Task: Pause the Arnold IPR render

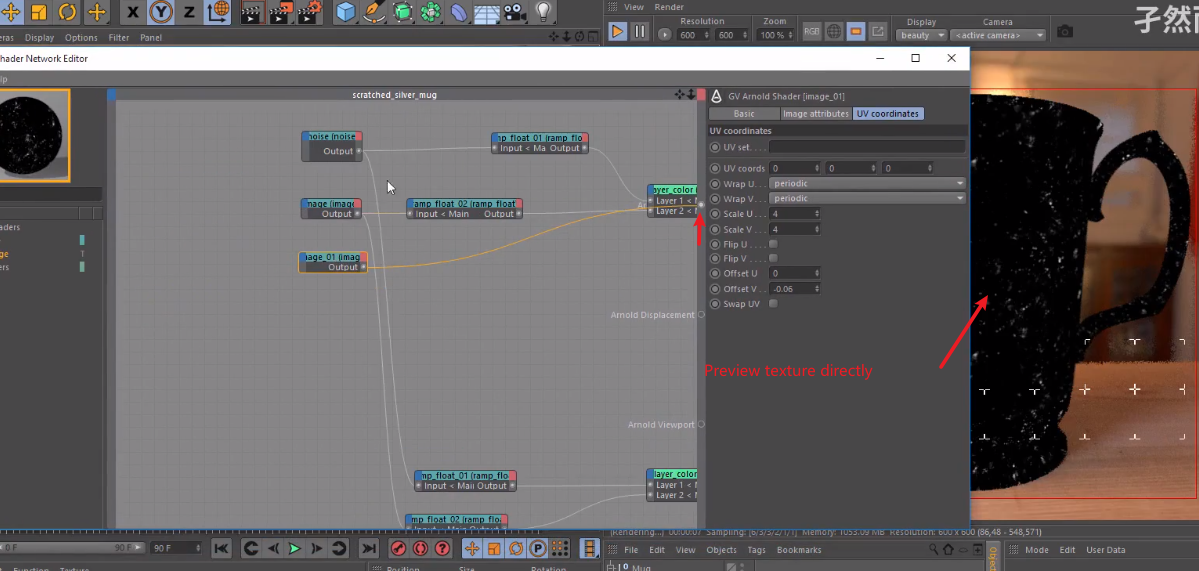Action: (640, 32)
